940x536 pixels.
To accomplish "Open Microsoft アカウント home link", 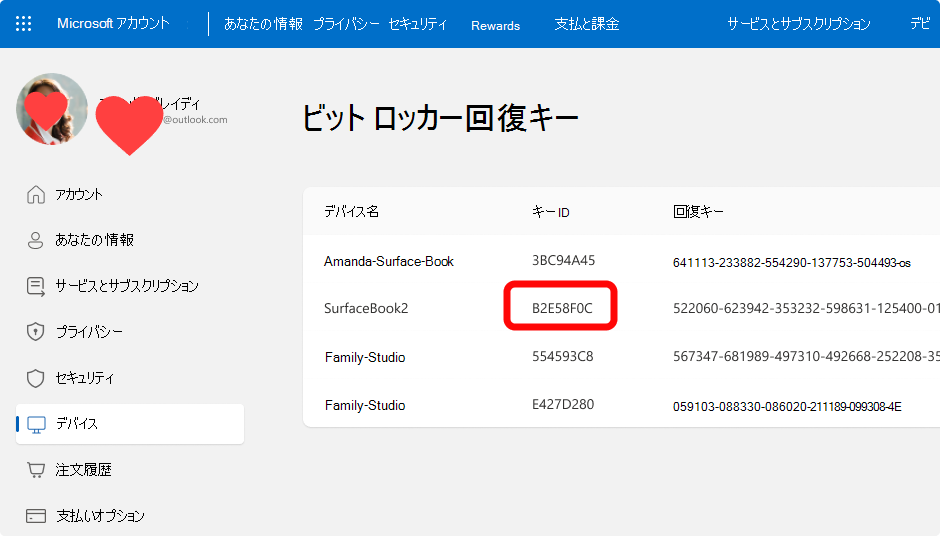I will (113, 23).
